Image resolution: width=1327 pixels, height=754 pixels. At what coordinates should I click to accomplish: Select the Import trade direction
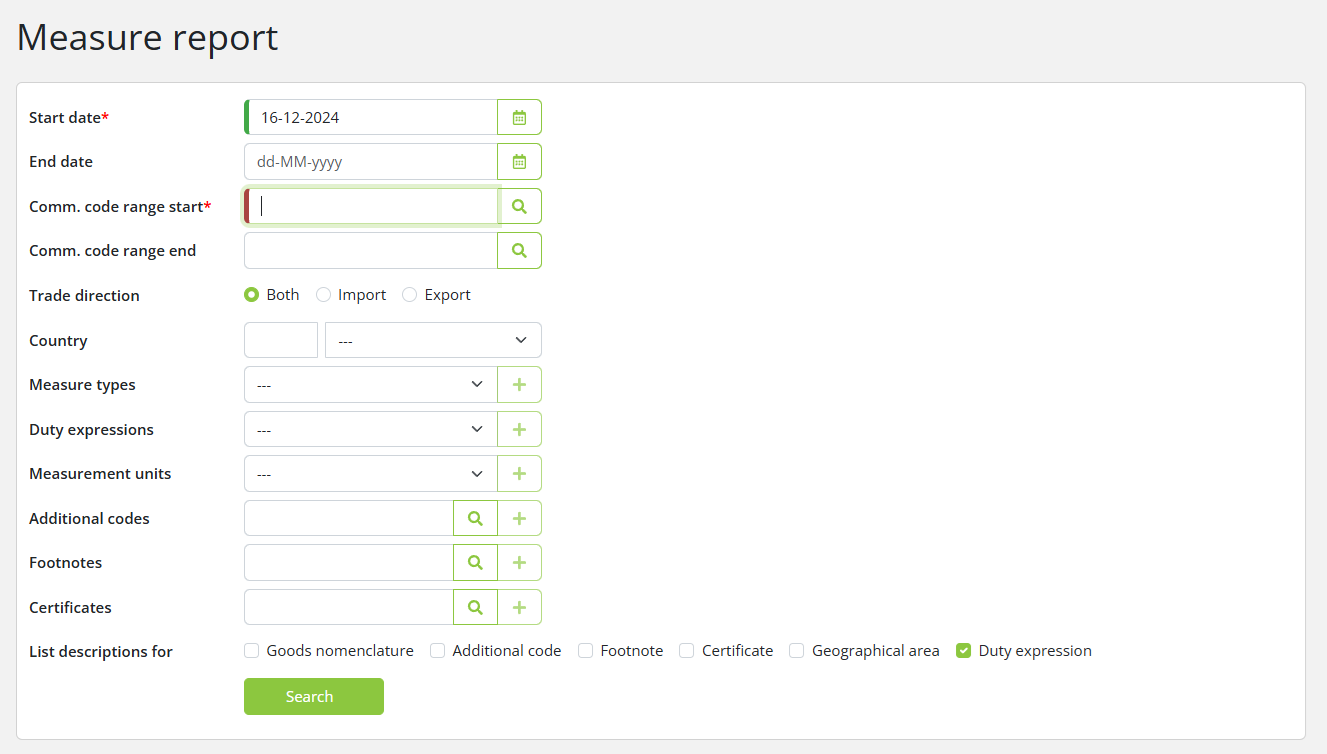[x=324, y=295]
